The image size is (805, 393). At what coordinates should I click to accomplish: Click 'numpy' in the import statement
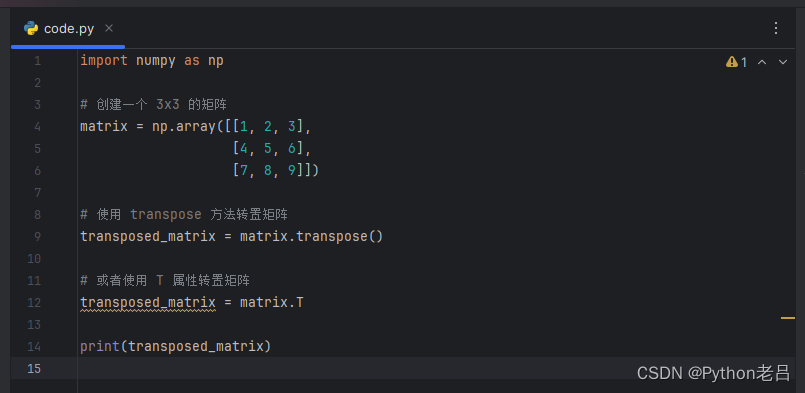pos(156,61)
